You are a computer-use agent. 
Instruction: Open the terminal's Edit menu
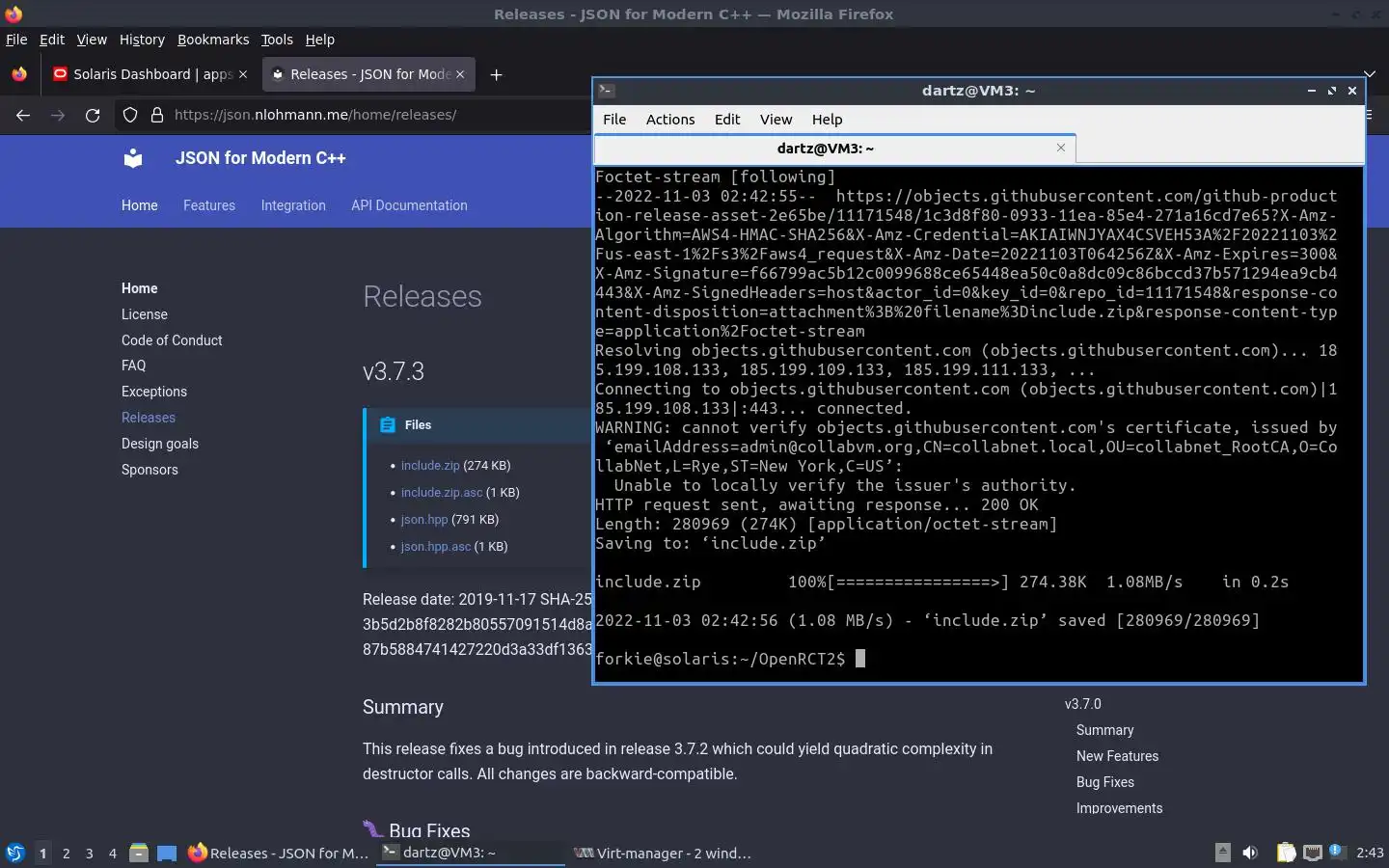coord(727,120)
